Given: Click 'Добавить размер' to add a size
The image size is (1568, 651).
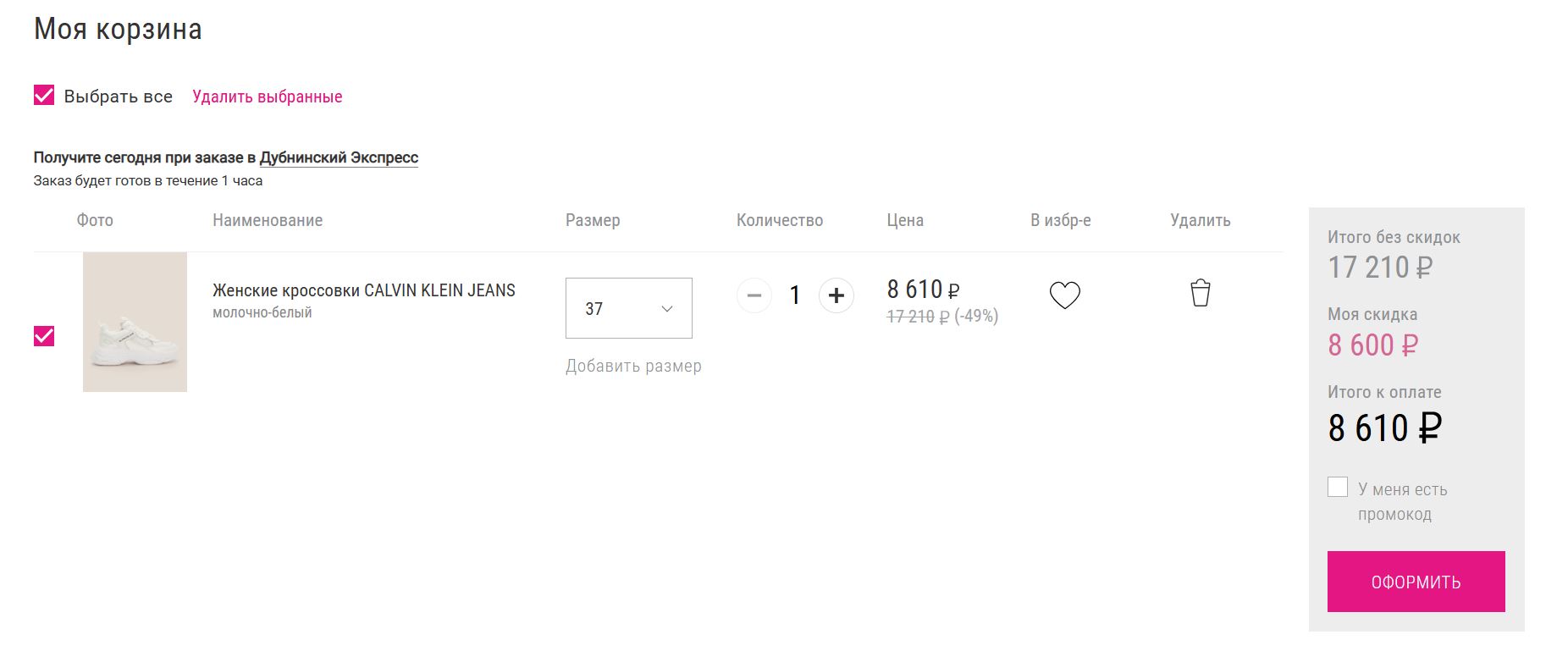Looking at the screenshot, I should (x=633, y=366).
